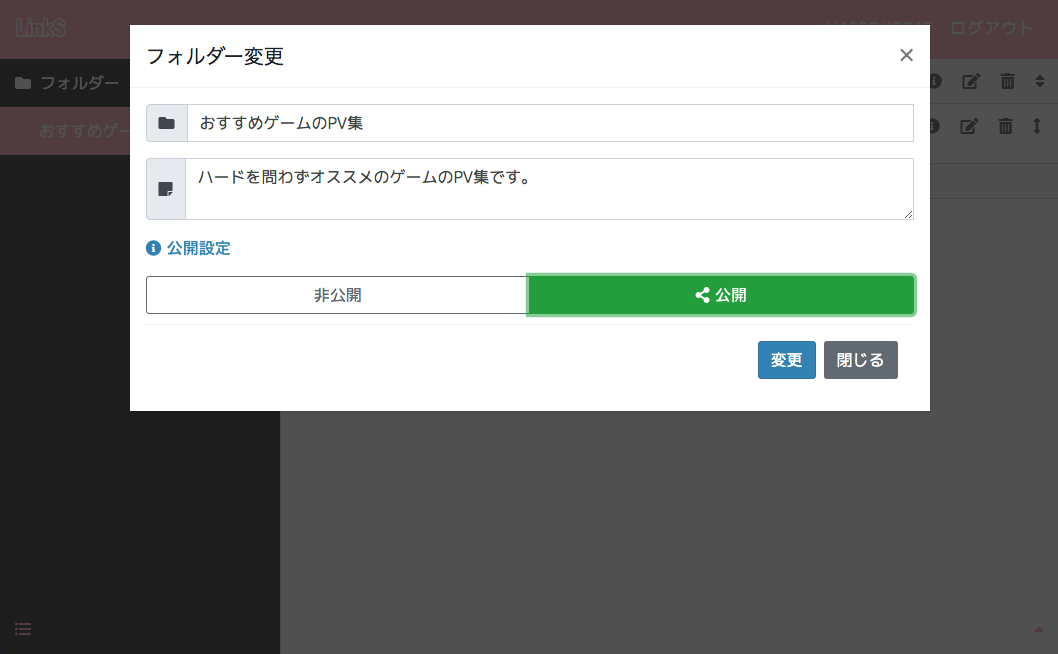Click the trash icon in the header row
1058x654 pixels.
pos(1007,81)
